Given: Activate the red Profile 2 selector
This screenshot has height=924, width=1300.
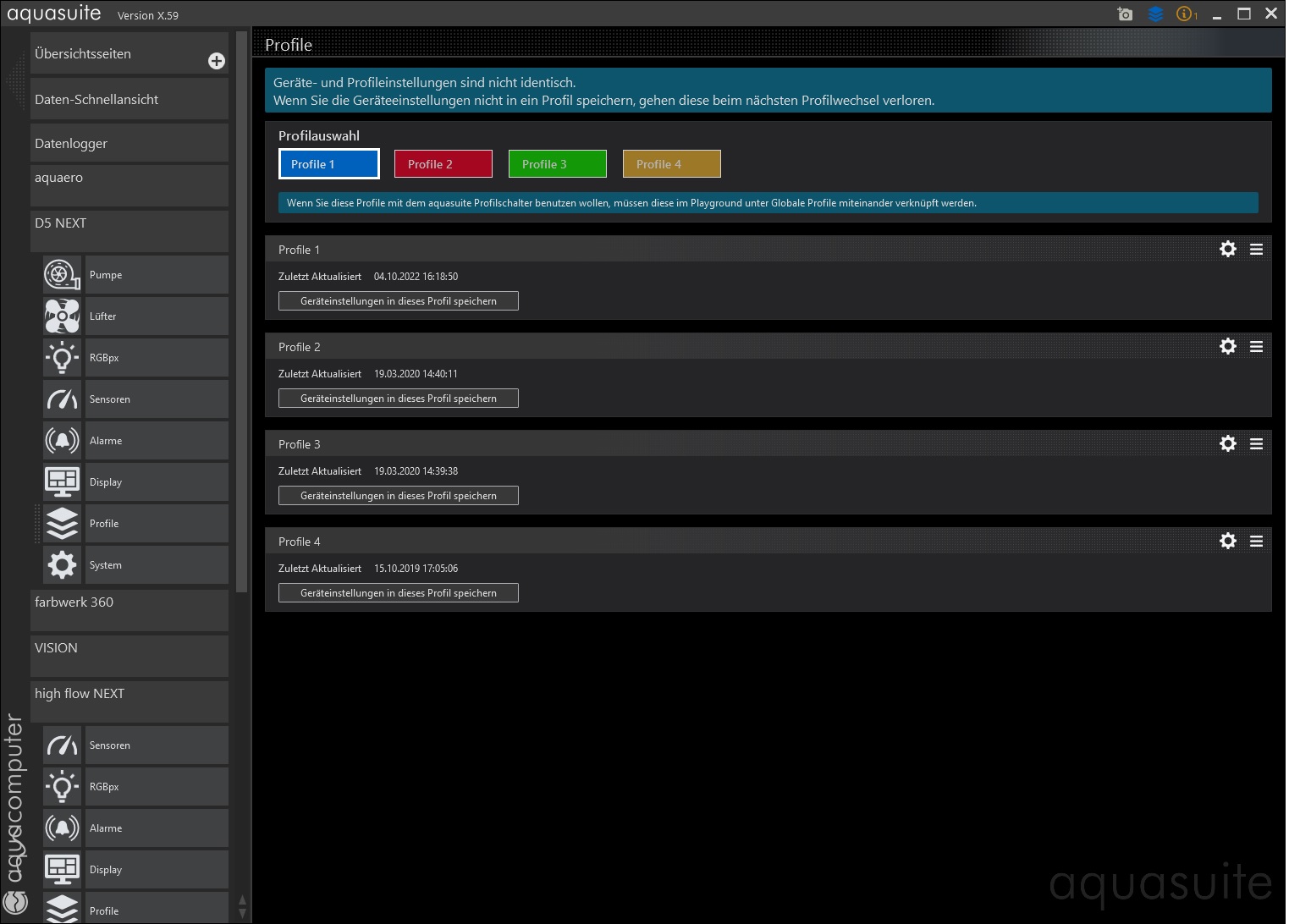Looking at the screenshot, I should pyautogui.click(x=443, y=164).
